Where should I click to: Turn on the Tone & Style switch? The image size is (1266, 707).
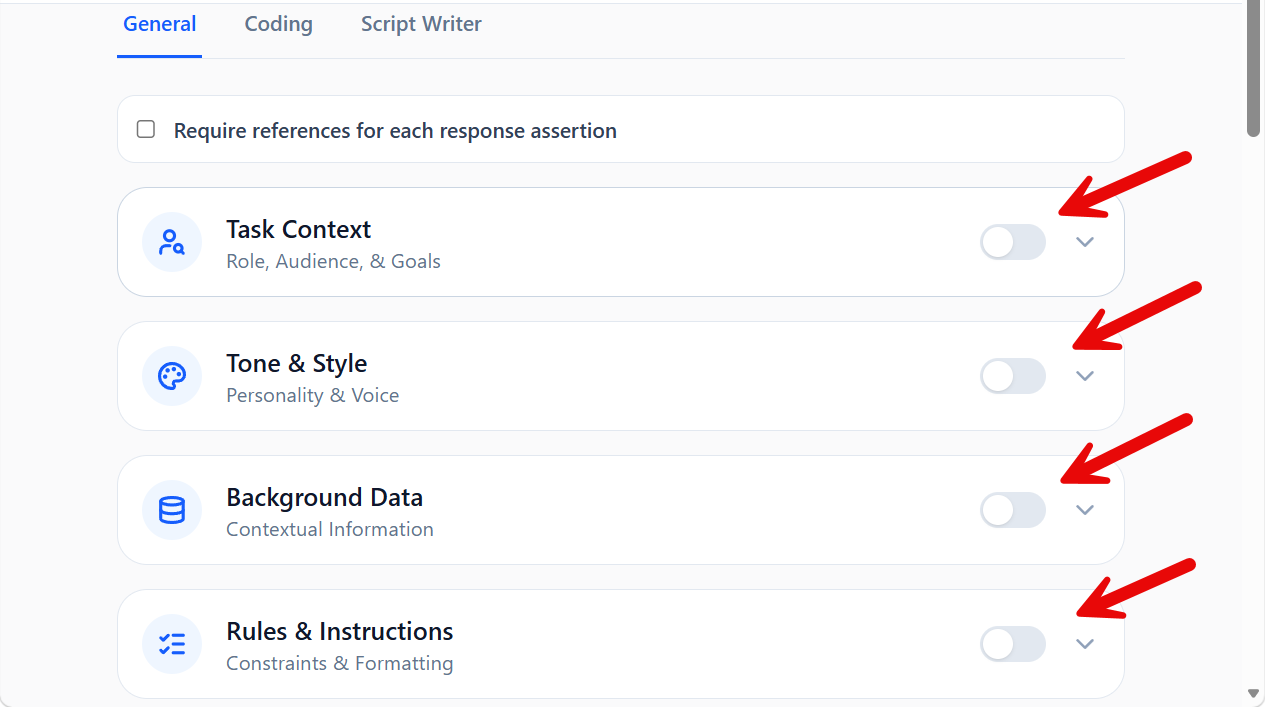click(1012, 376)
